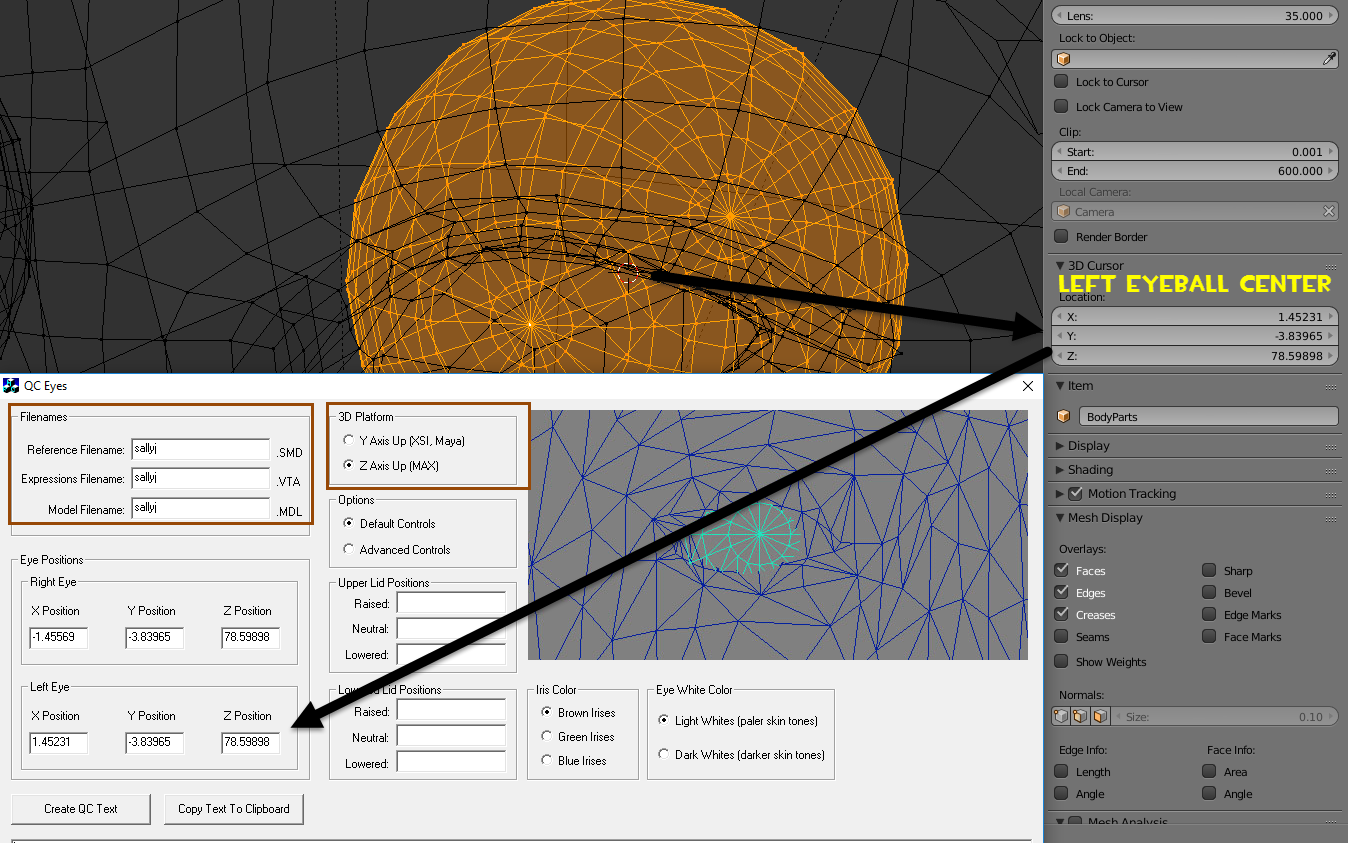Image resolution: width=1348 pixels, height=843 pixels.
Task: Enable Face Info Area checkbox
Action: pos(1209,772)
